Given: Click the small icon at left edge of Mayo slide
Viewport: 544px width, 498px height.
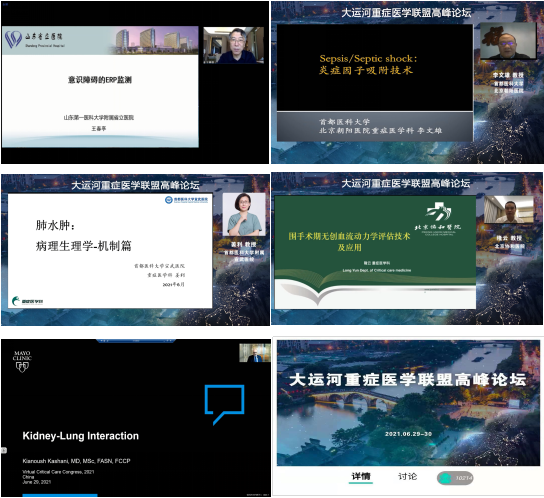Looking at the screenshot, I should pyautogui.click(x=3, y=450).
